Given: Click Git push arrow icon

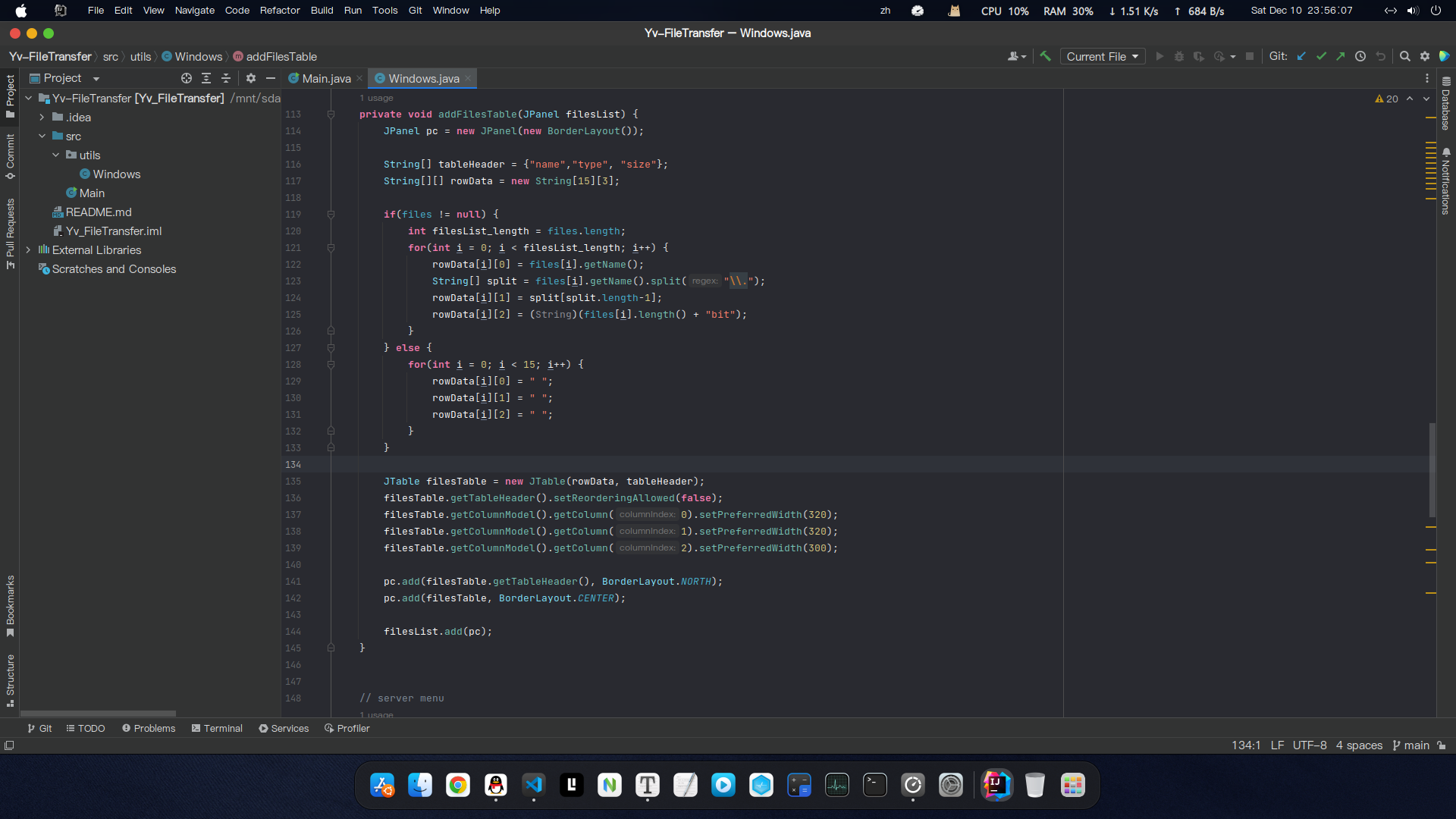Looking at the screenshot, I should click(1341, 56).
